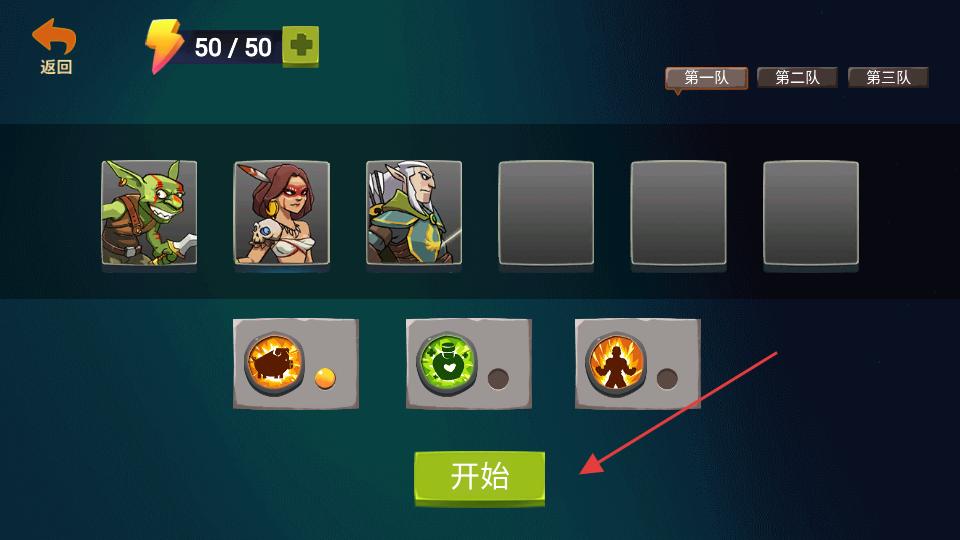Select the elf archer hero portrait

click(414, 213)
